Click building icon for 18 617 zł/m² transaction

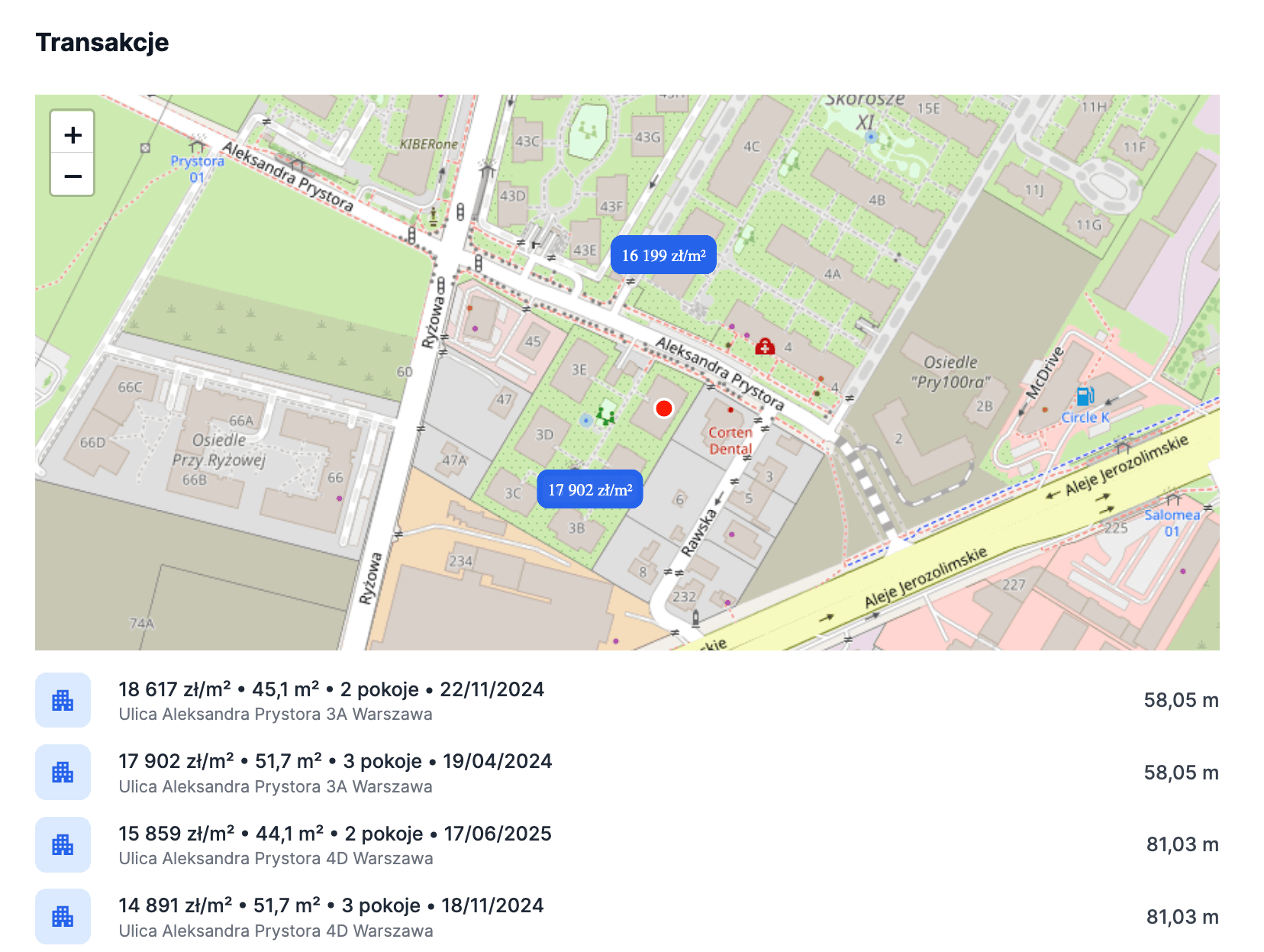pyautogui.click(x=63, y=700)
